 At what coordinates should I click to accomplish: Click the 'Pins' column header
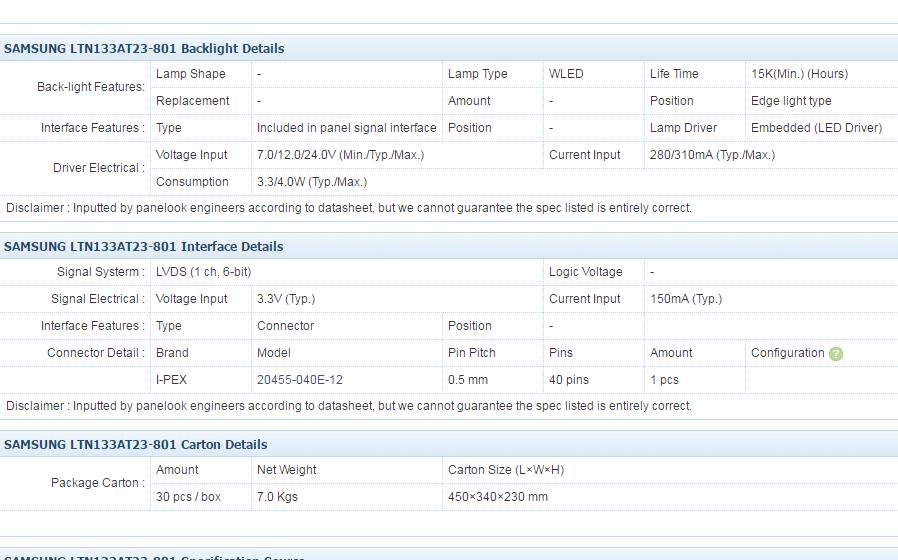point(560,353)
